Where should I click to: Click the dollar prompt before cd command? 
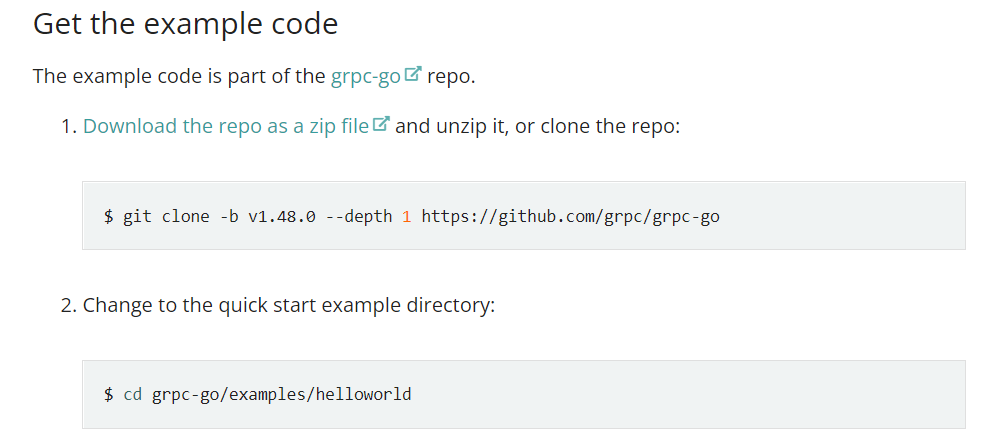pyautogui.click(x=109, y=395)
